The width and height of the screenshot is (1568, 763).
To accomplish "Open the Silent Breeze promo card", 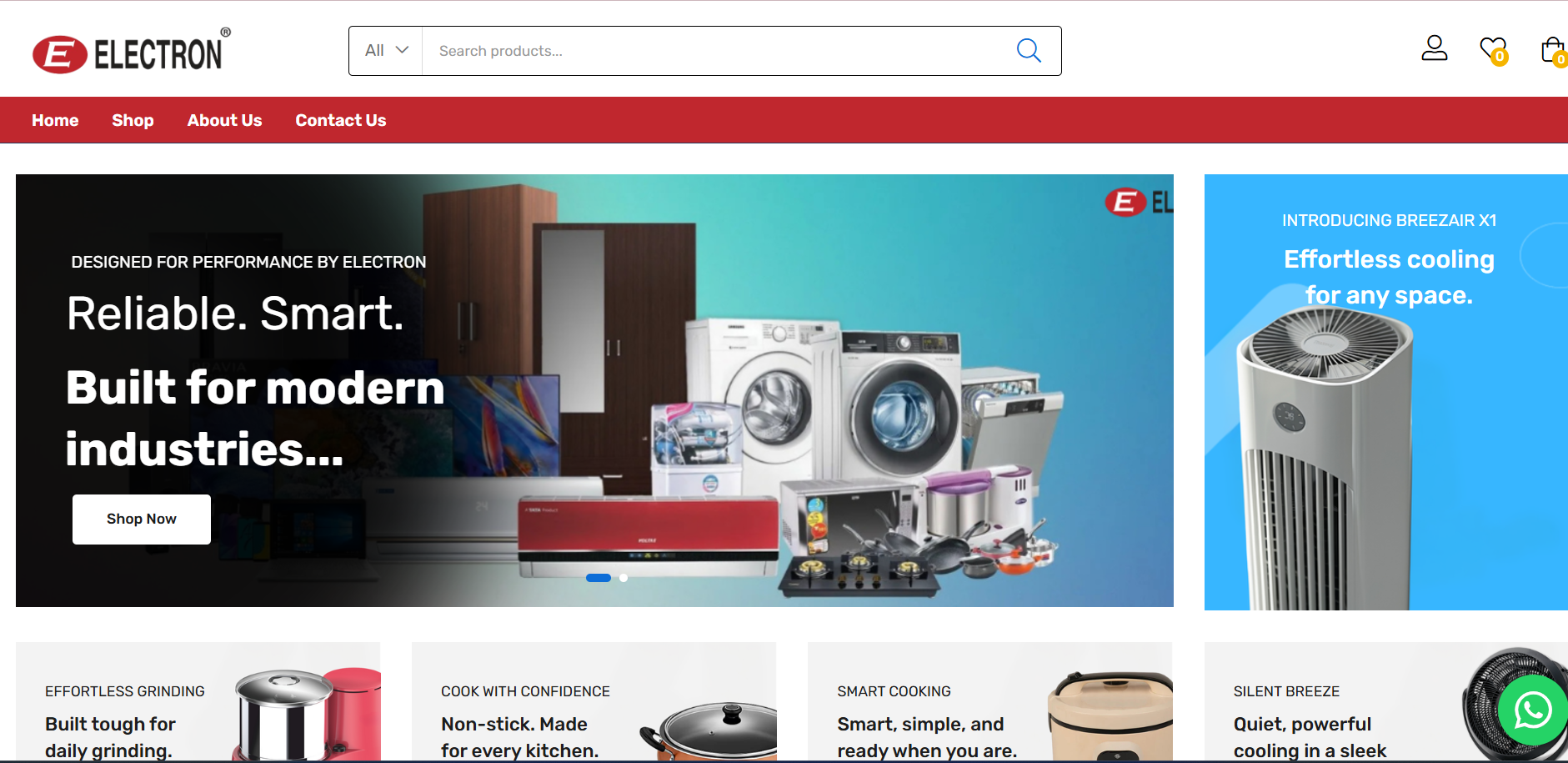I will pos(1334,702).
